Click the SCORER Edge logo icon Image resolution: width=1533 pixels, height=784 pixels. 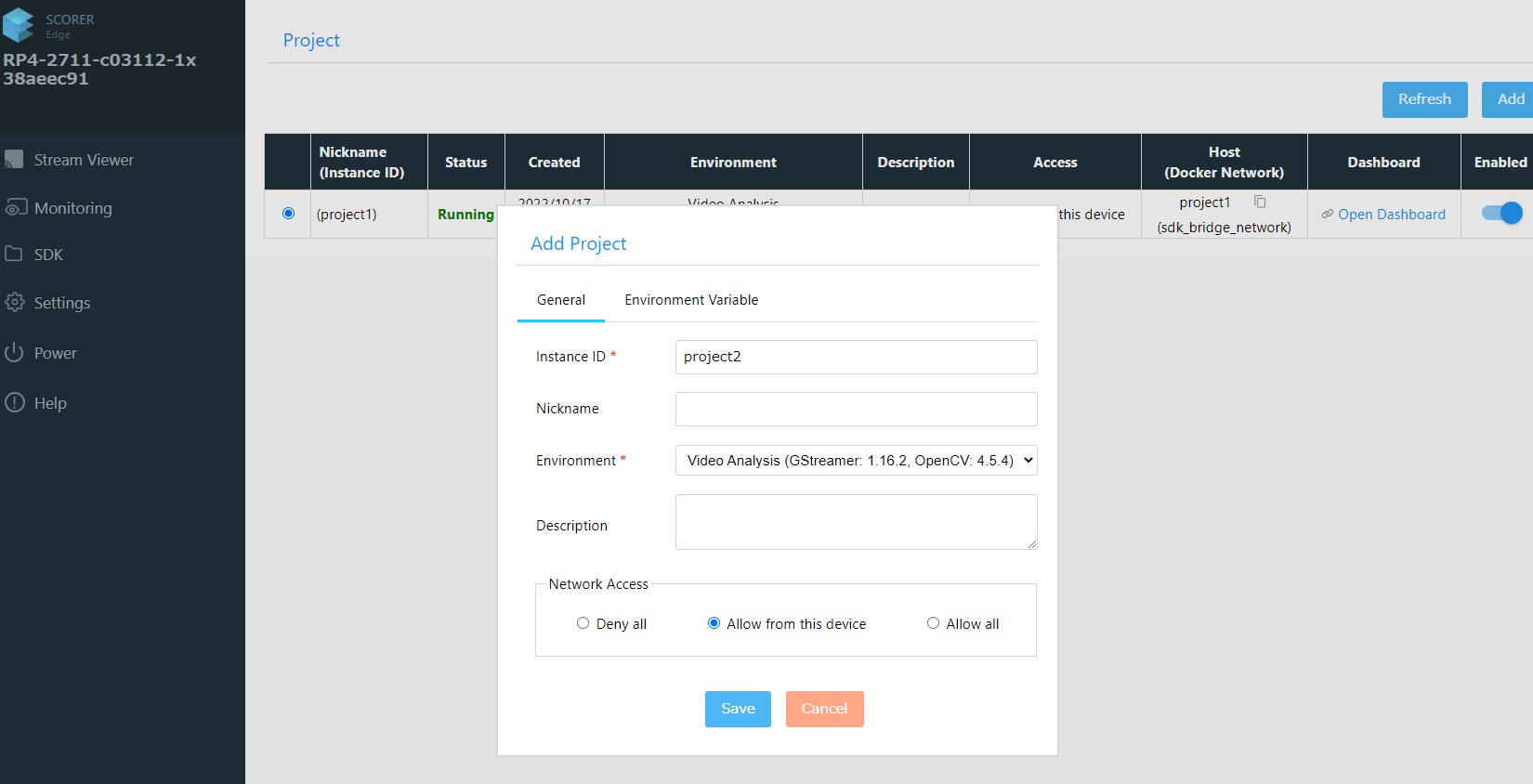pyautogui.click(x=19, y=25)
